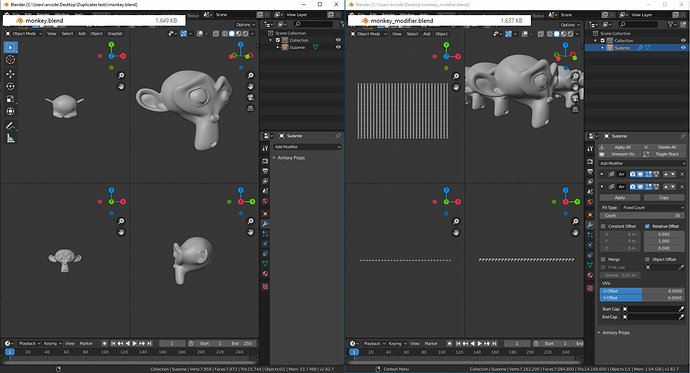This screenshot has width=690, height=373.
Task: Click zoom magnifier in monkey.blend top-left viewport
Action: click(x=121, y=76)
